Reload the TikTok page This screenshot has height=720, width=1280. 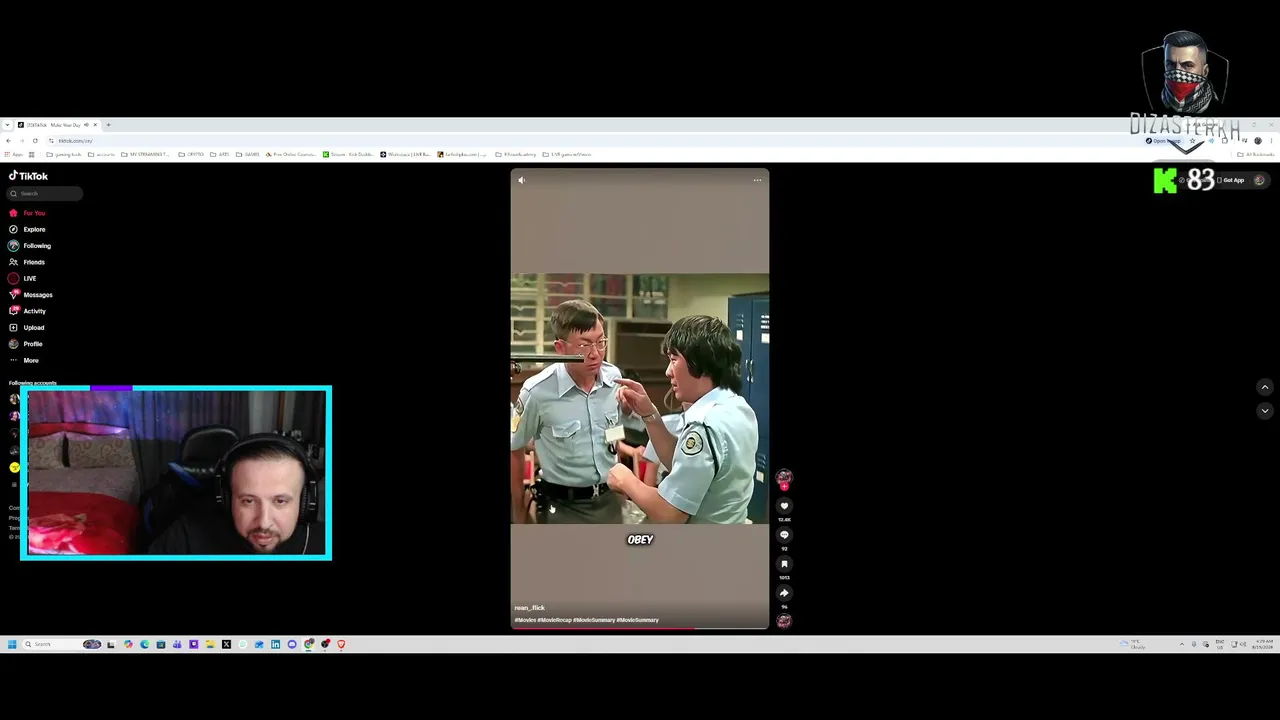pyautogui.click(x=35, y=141)
